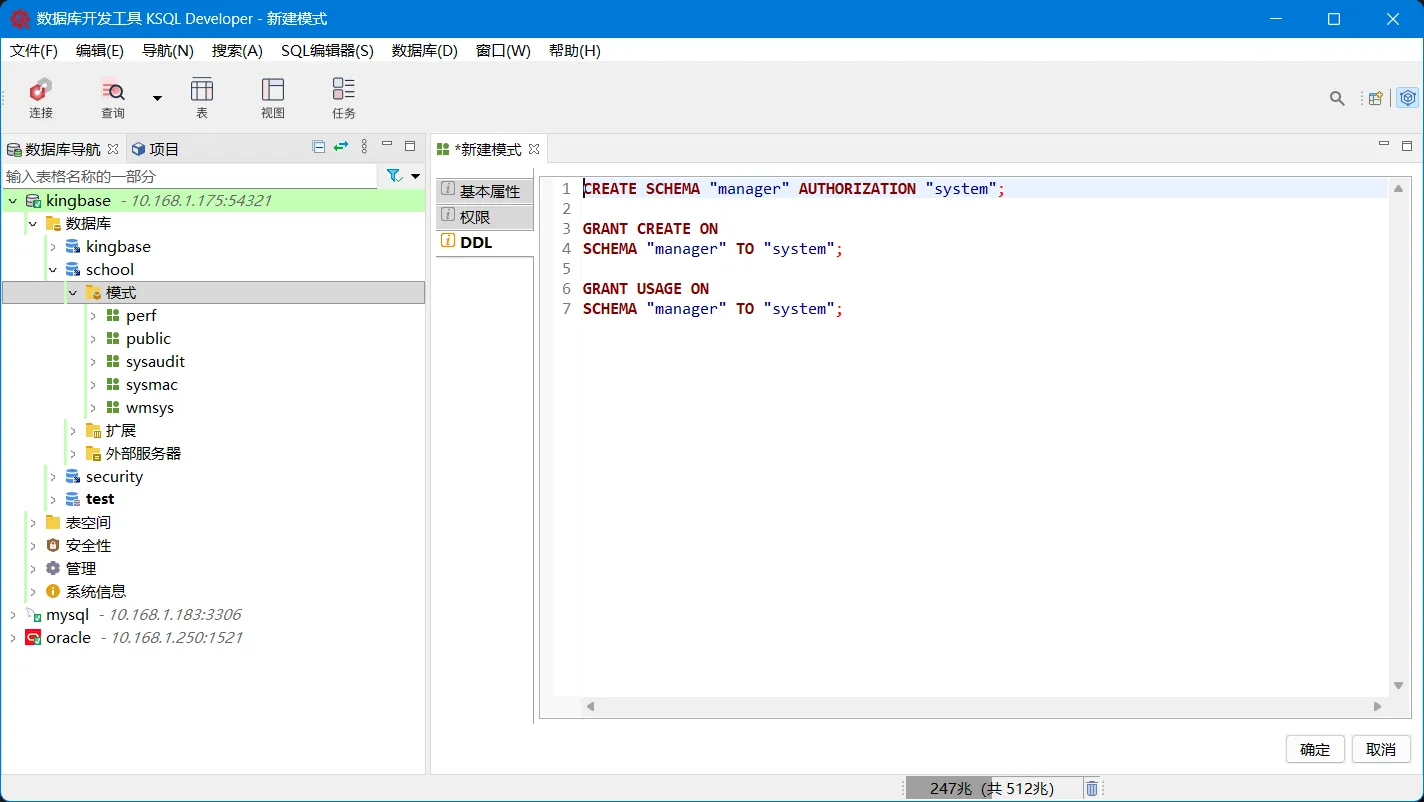Click the filter icon above the database tree

click(x=395, y=174)
